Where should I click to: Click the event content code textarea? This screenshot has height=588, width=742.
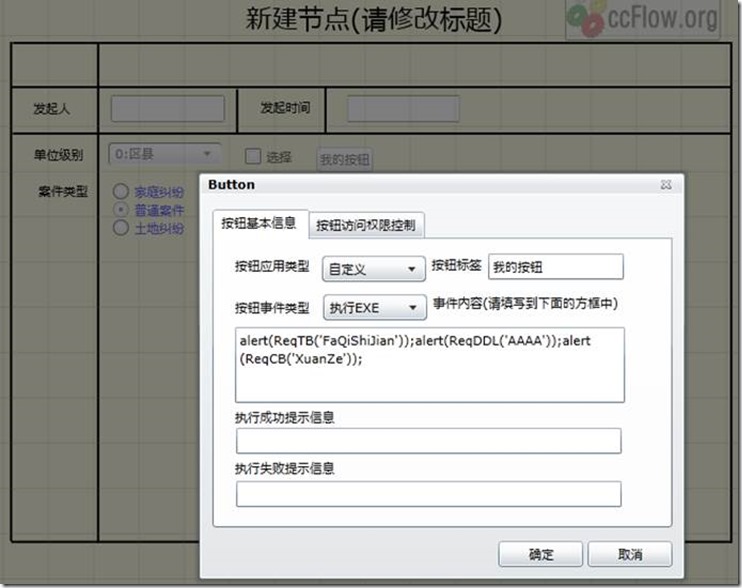(x=430, y=365)
